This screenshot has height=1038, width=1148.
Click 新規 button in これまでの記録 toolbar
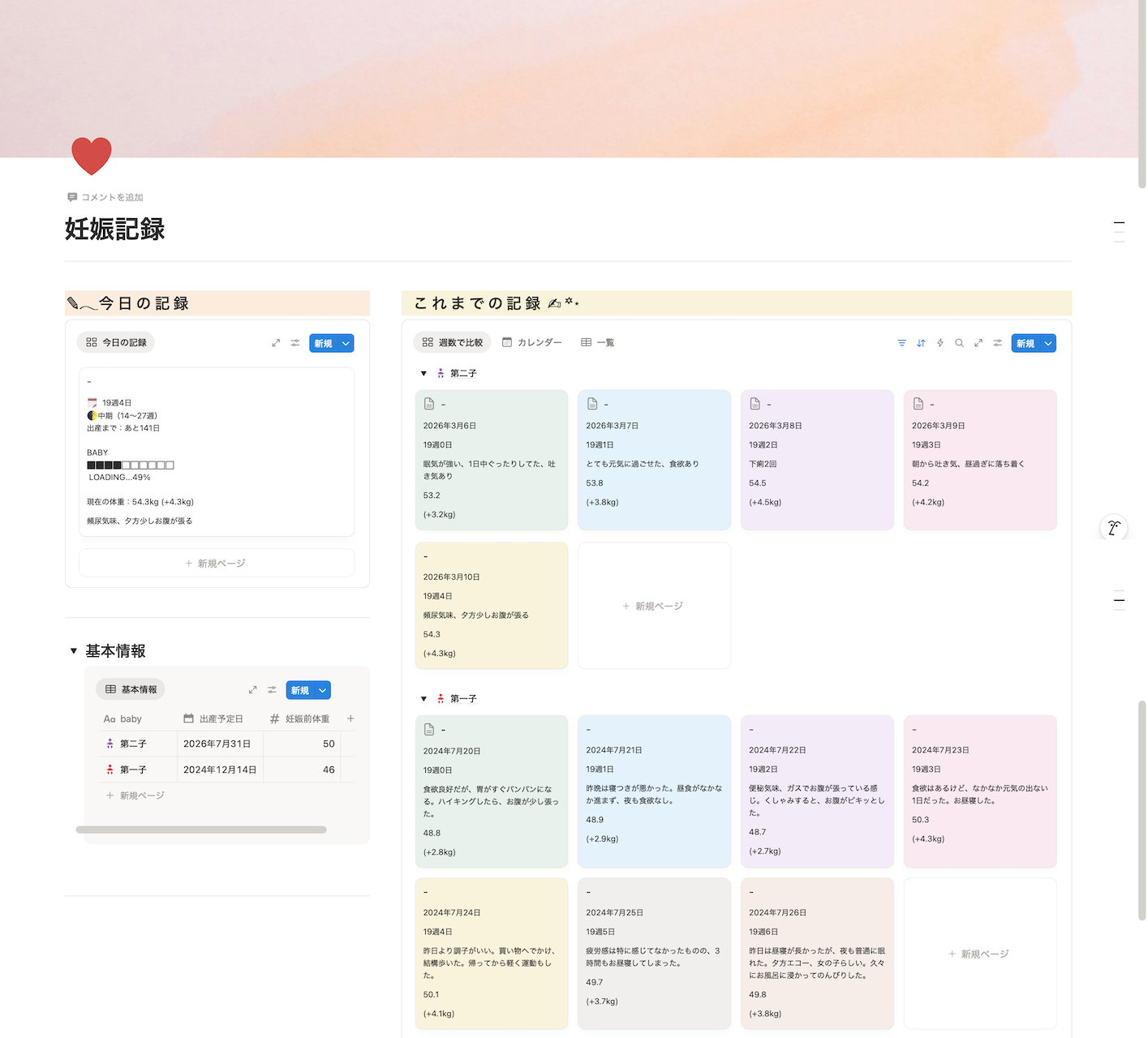coord(1025,344)
